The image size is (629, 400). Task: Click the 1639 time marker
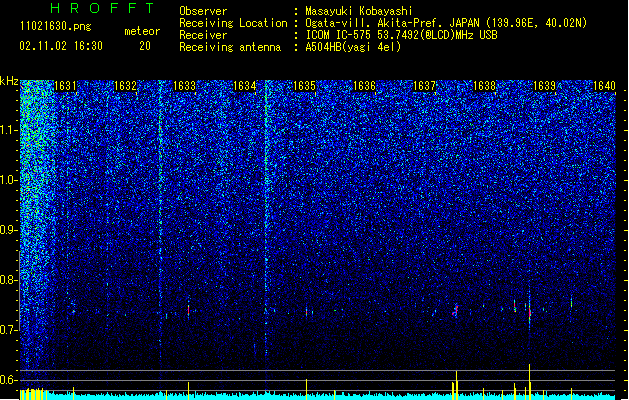[545, 86]
